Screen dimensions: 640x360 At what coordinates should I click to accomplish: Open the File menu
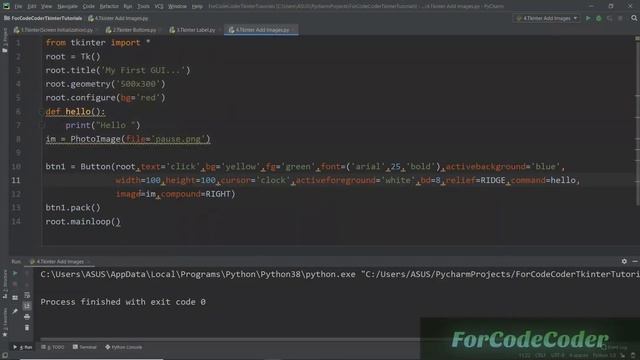(18, 7)
